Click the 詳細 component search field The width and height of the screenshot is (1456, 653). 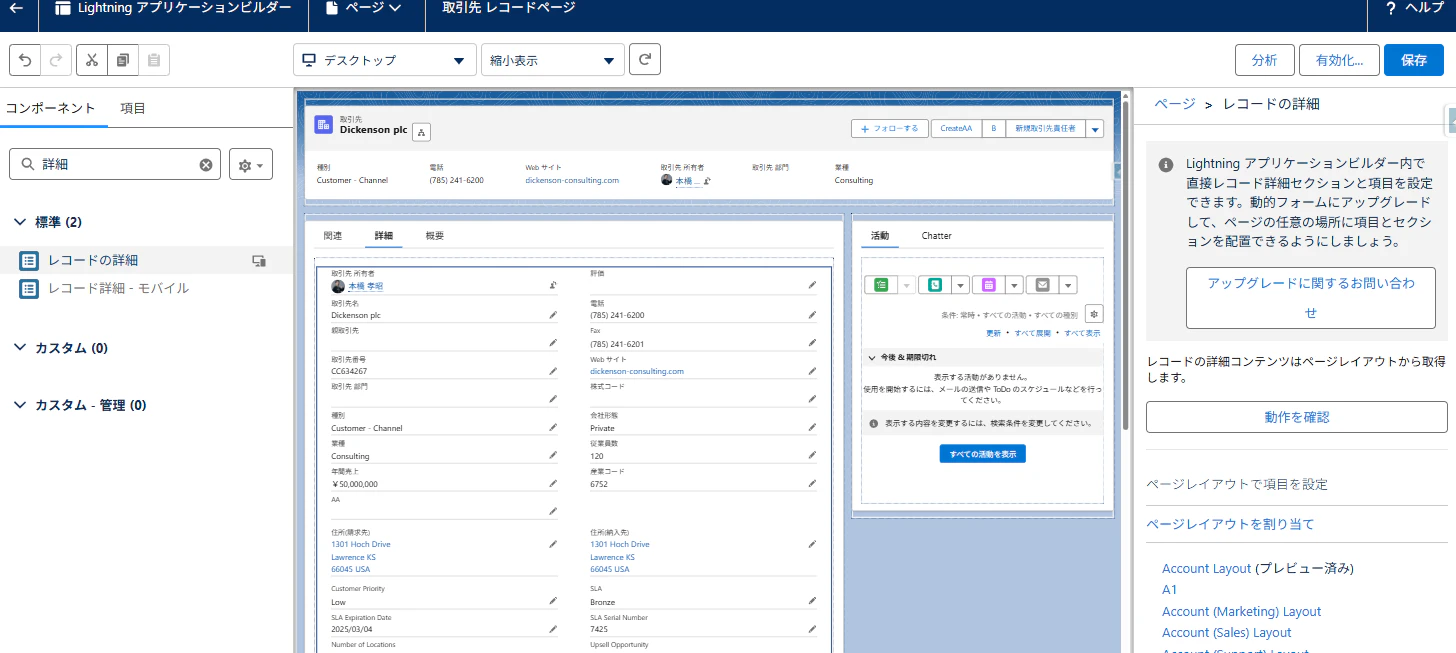[115, 165]
